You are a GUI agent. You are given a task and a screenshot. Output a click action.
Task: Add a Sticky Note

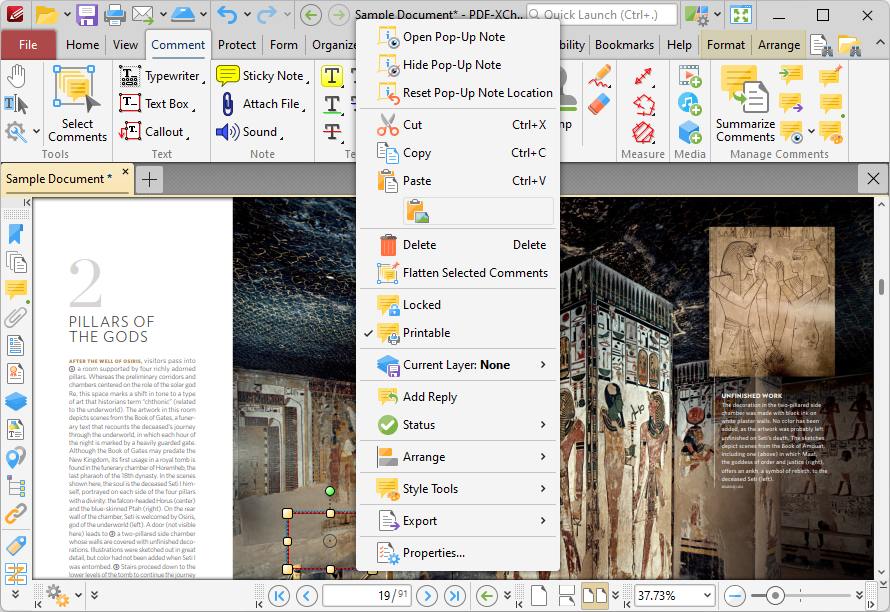click(262, 76)
